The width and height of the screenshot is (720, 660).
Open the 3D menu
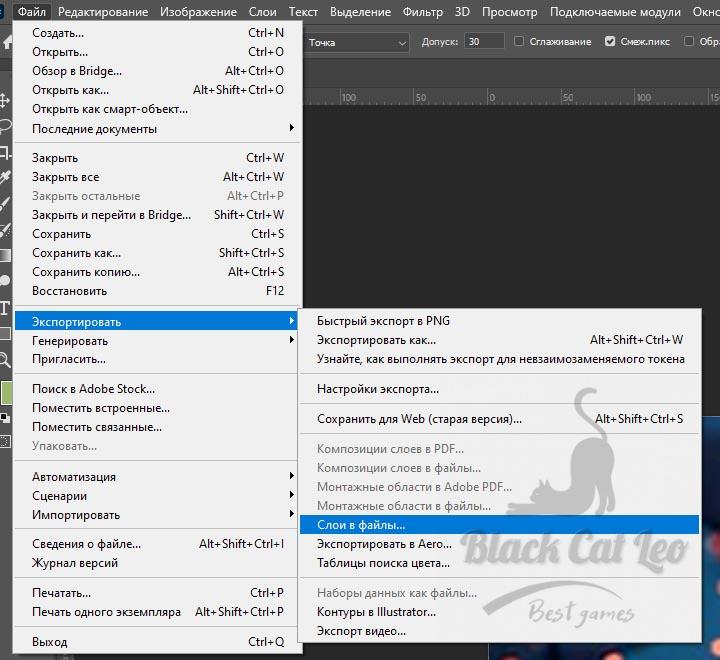coord(462,11)
